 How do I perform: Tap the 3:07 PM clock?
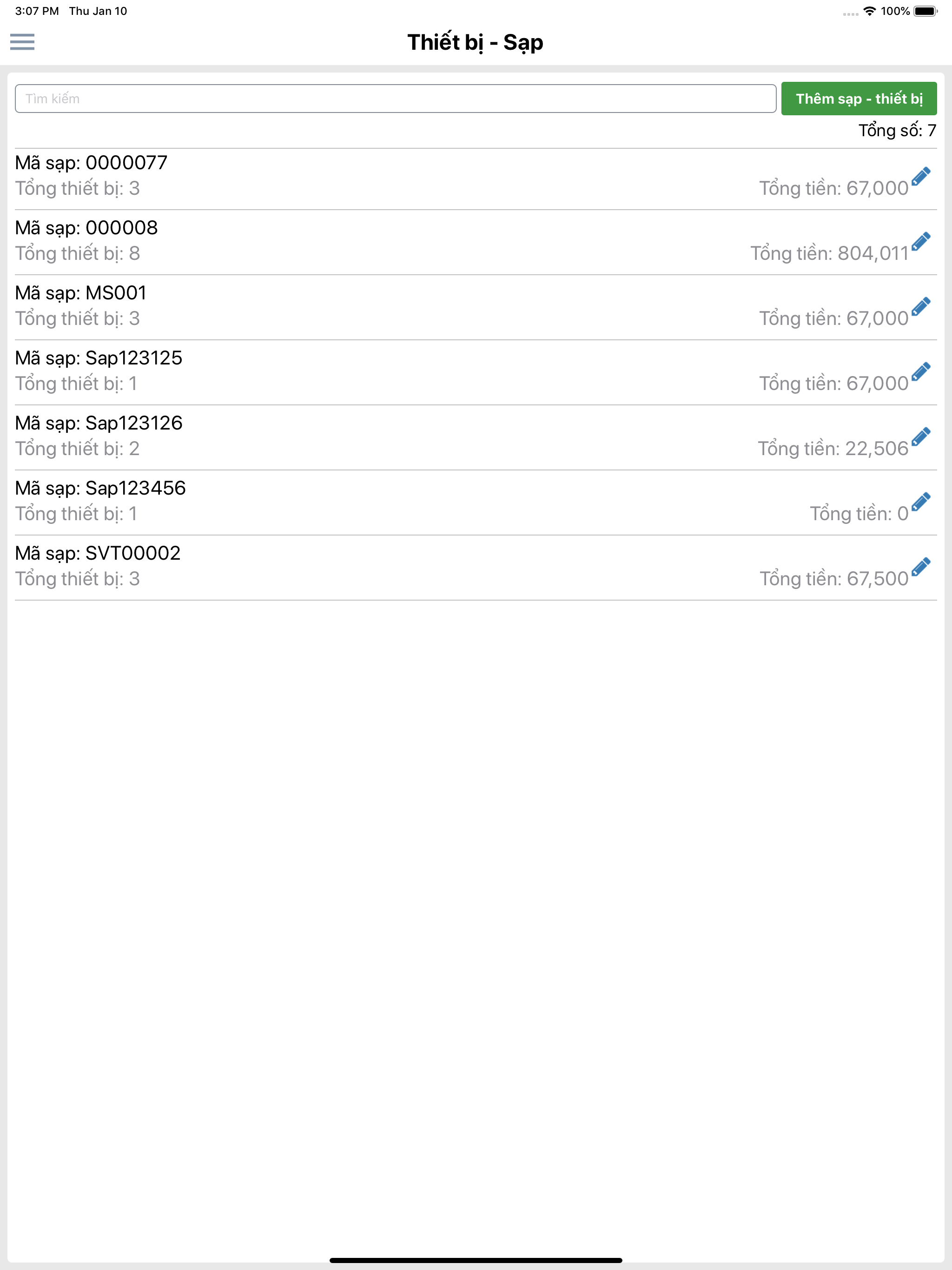pos(37,11)
